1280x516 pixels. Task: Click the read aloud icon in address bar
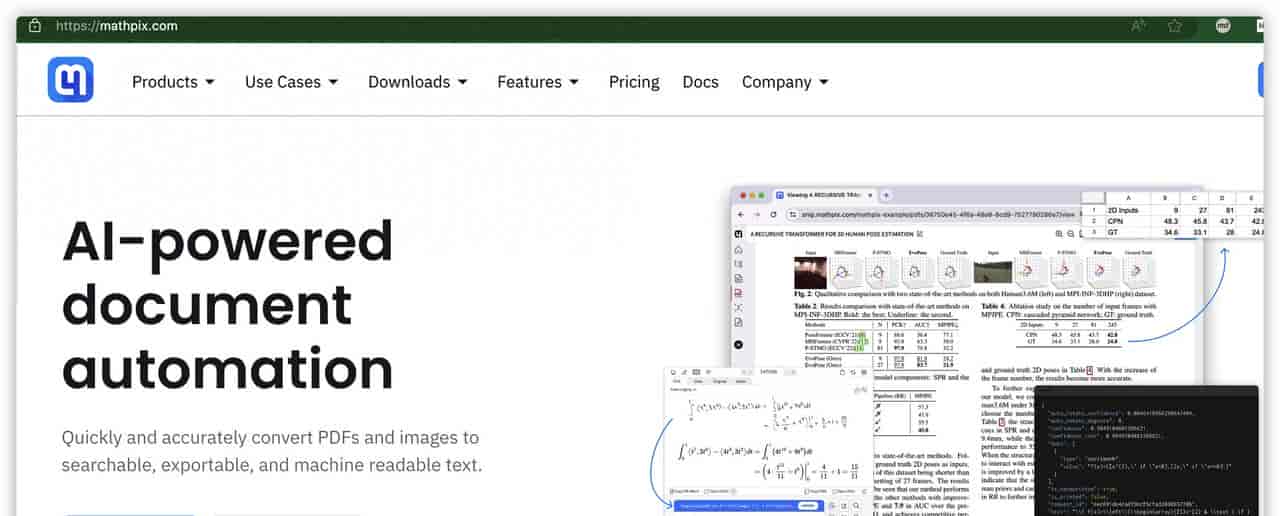(x=1138, y=26)
